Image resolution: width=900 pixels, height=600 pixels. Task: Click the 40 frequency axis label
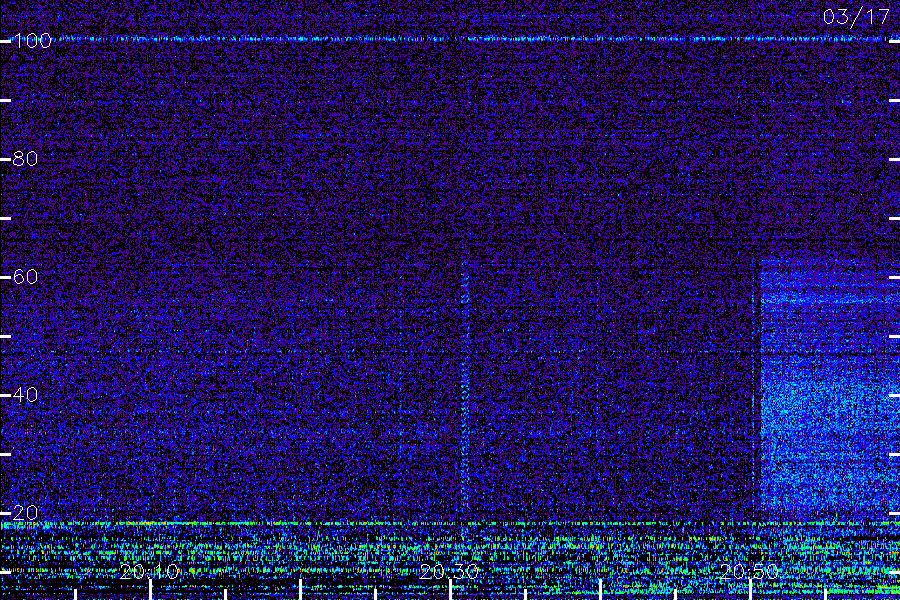[25, 395]
